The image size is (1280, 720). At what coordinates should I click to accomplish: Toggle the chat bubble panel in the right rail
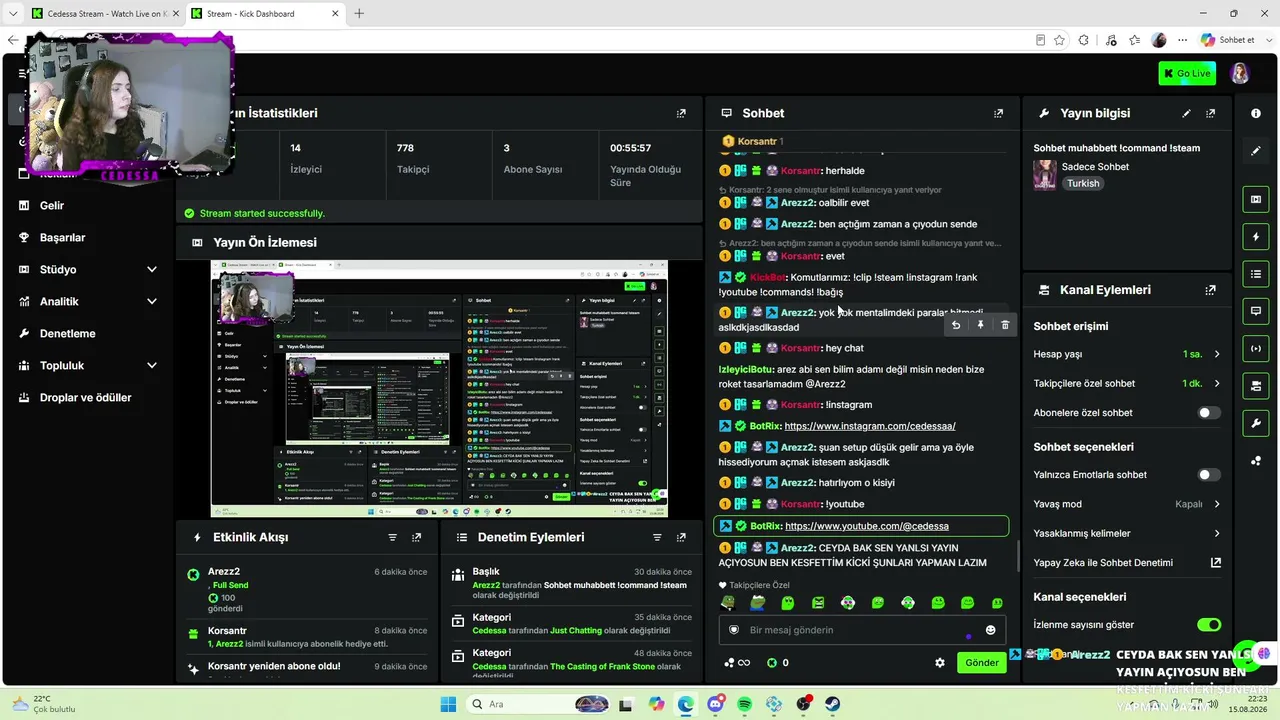tap(1256, 311)
